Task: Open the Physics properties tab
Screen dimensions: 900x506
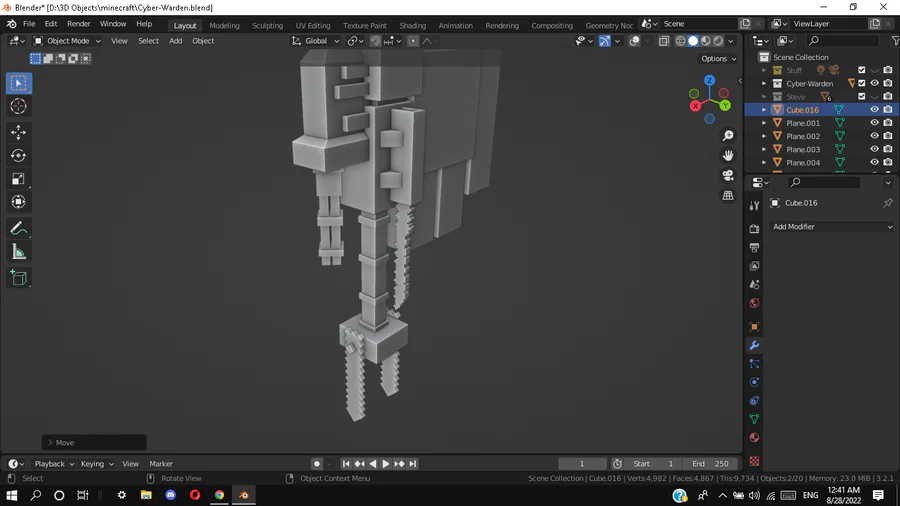Action: tap(754, 382)
